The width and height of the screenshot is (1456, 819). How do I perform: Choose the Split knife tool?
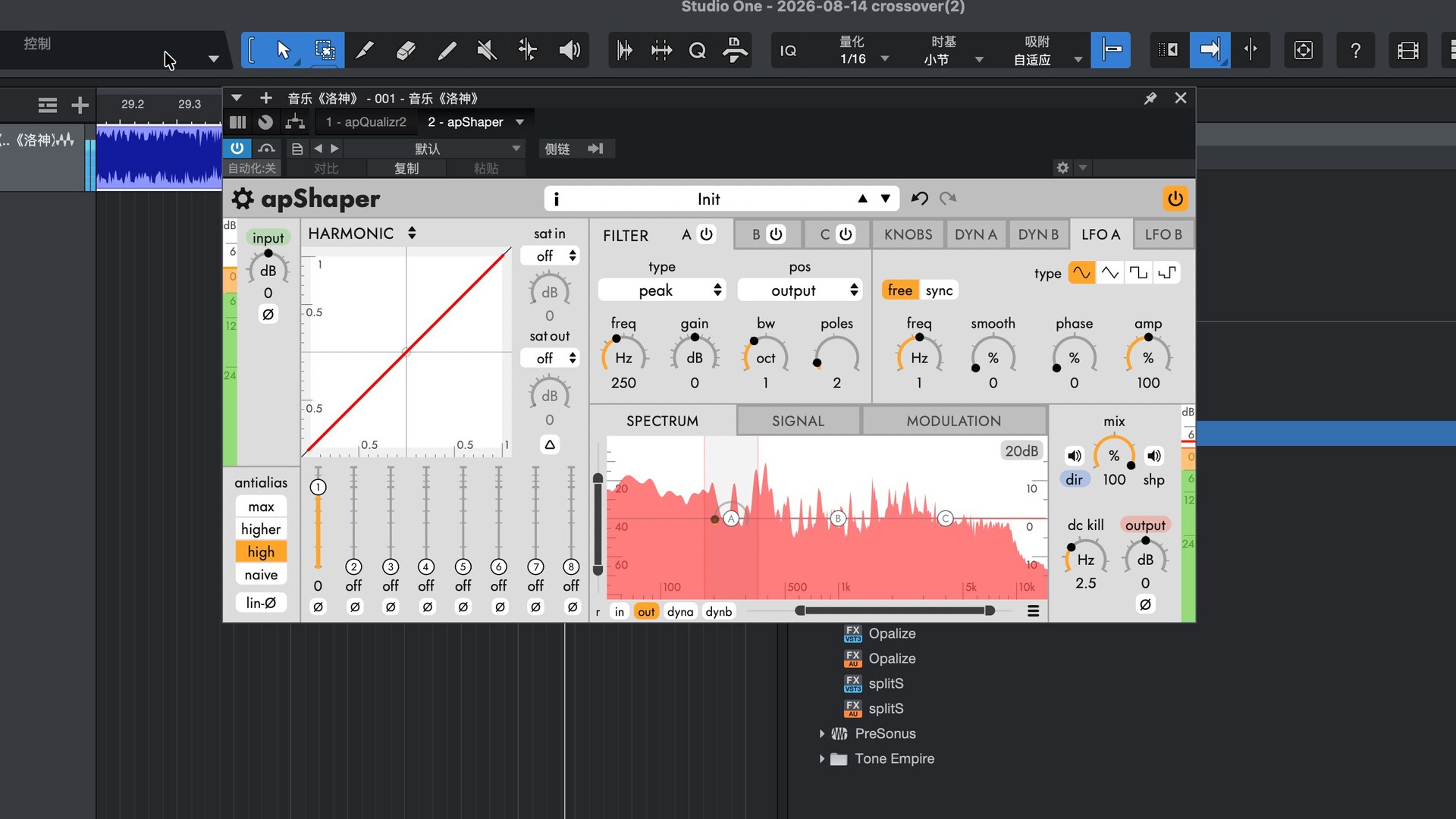(365, 50)
